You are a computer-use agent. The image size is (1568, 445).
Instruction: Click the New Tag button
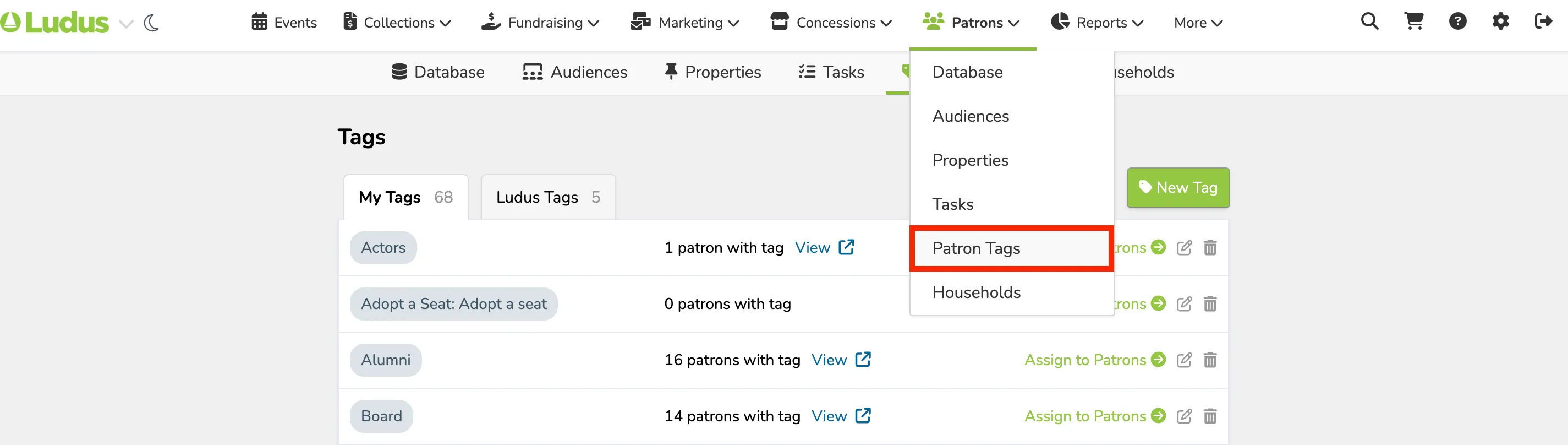tap(1178, 188)
